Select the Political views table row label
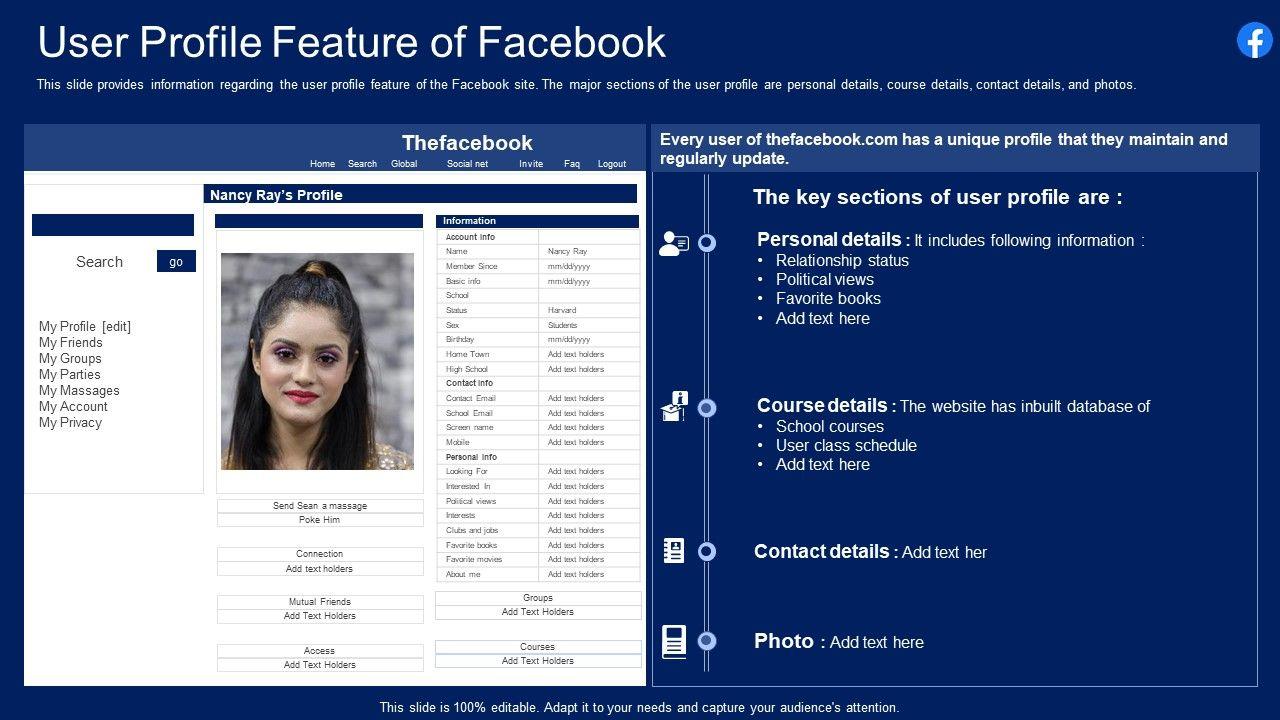The width and height of the screenshot is (1280, 720). pos(471,501)
